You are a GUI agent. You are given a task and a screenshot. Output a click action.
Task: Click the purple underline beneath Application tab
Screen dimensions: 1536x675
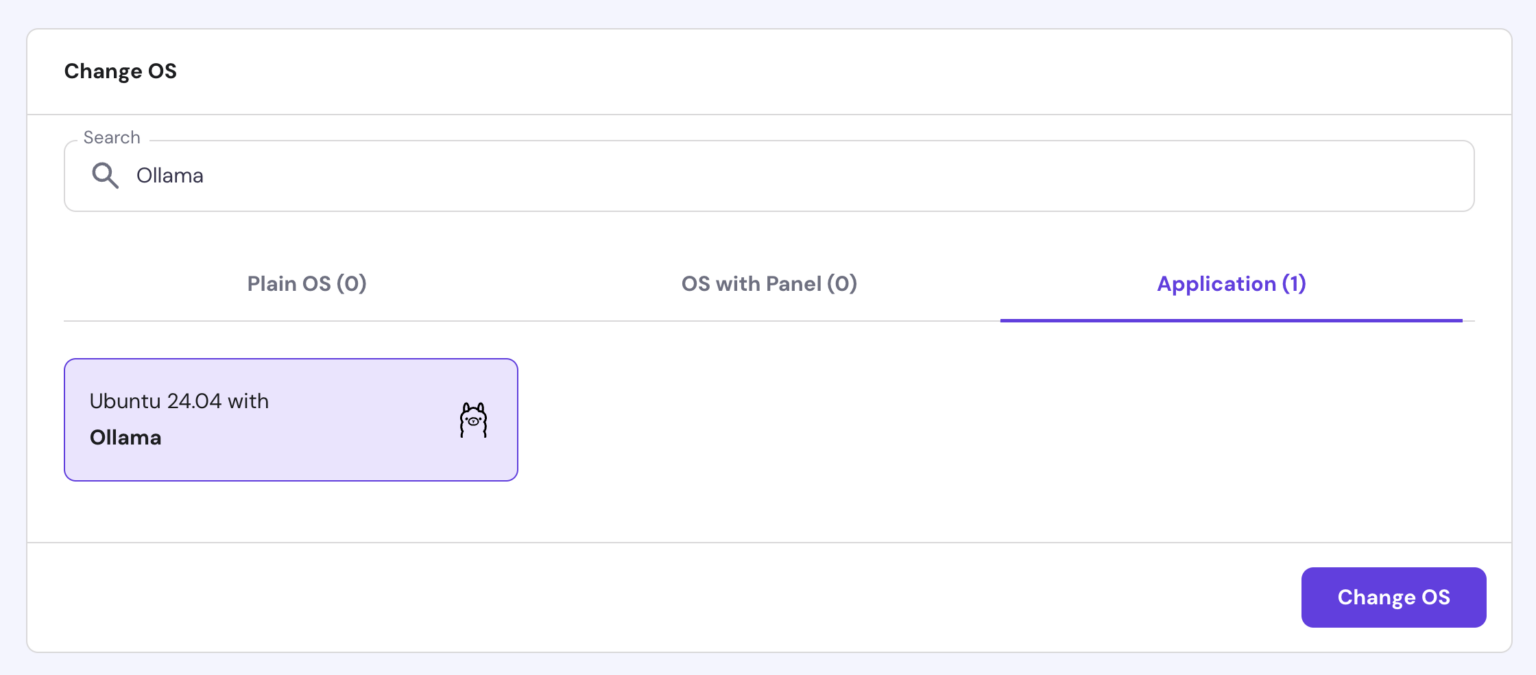click(1231, 320)
